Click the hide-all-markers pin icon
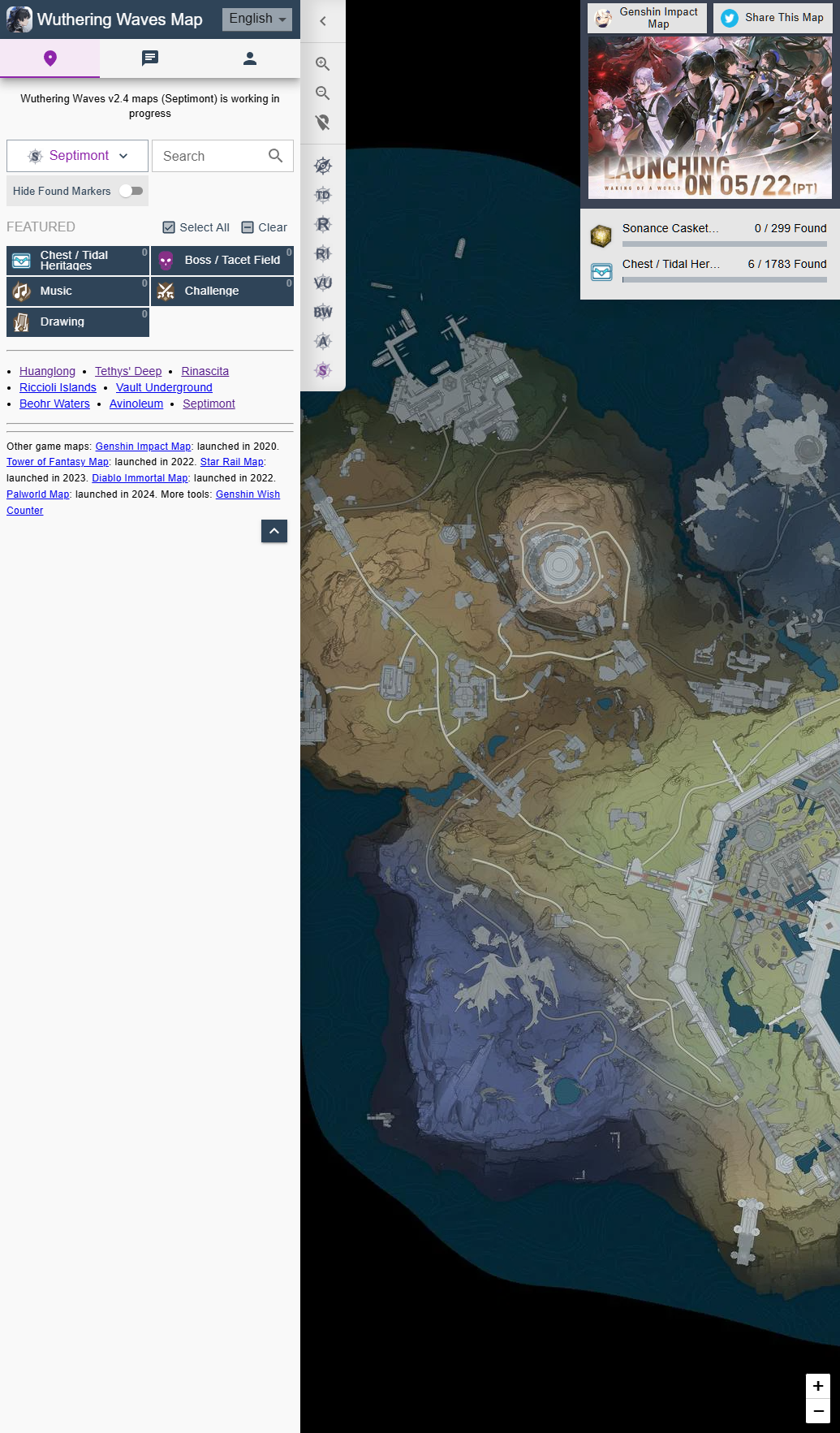 tap(323, 123)
